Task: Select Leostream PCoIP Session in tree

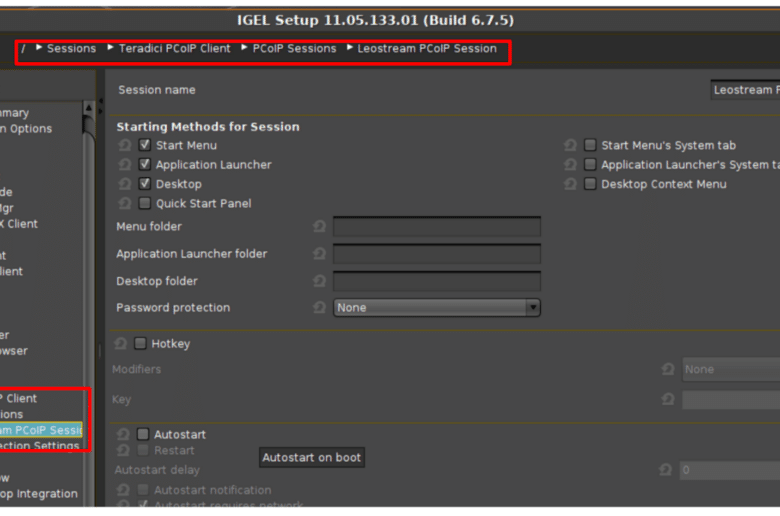Action: [41, 430]
